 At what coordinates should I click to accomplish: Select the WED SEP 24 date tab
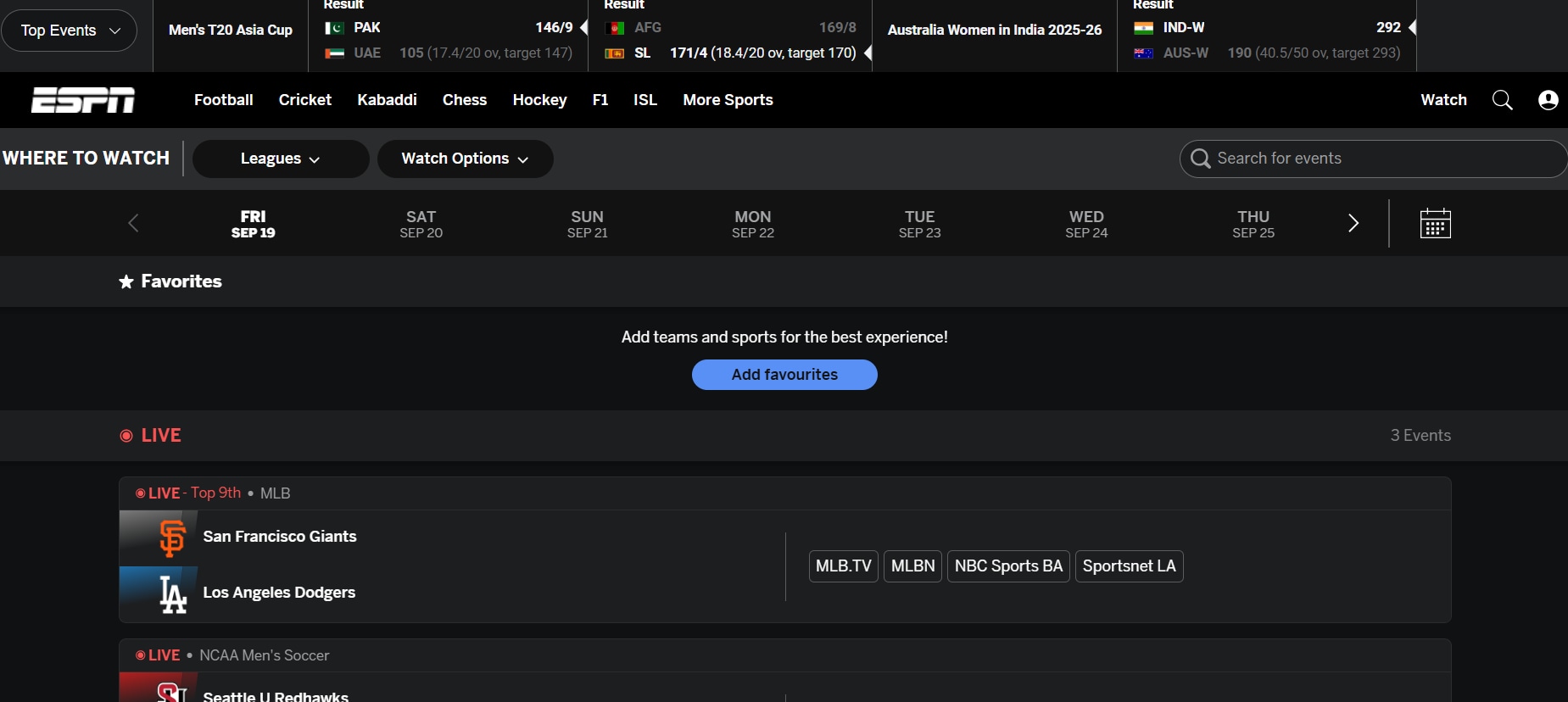(x=1086, y=224)
